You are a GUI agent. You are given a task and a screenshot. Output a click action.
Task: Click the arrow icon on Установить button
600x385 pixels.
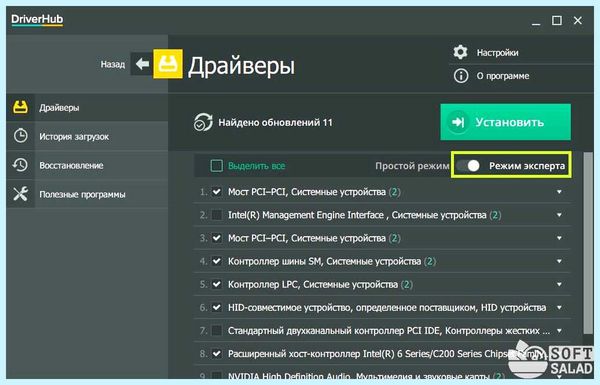click(458, 122)
